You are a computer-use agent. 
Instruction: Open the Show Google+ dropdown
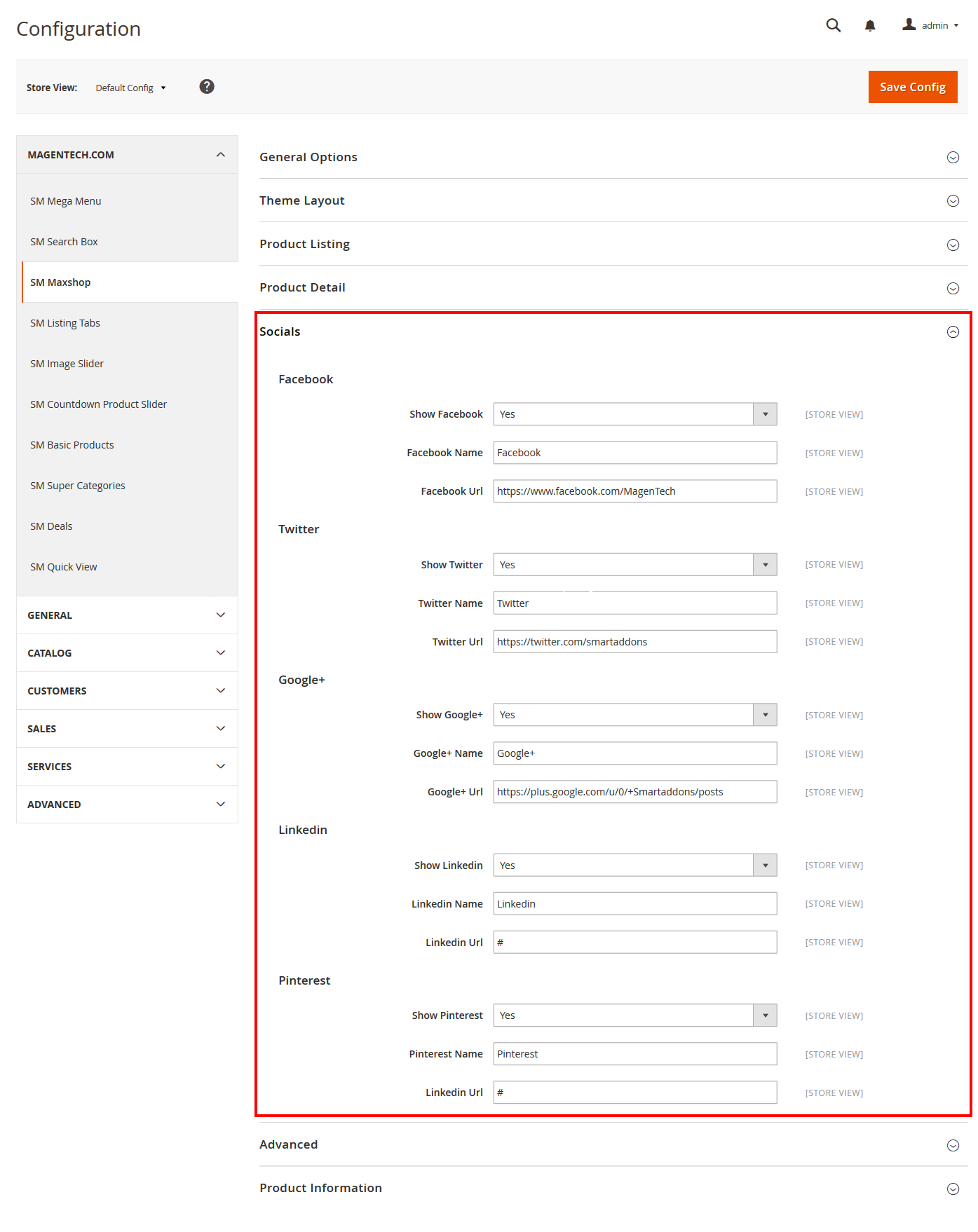point(635,715)
